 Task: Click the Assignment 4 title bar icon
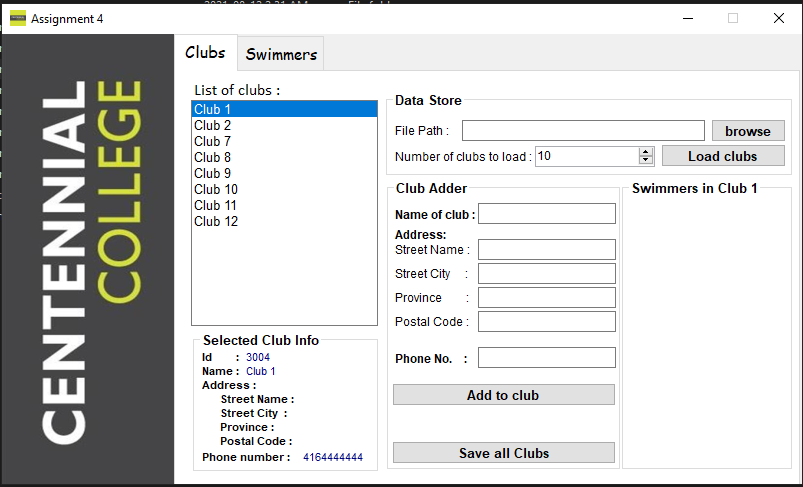(x=17, y=18)
